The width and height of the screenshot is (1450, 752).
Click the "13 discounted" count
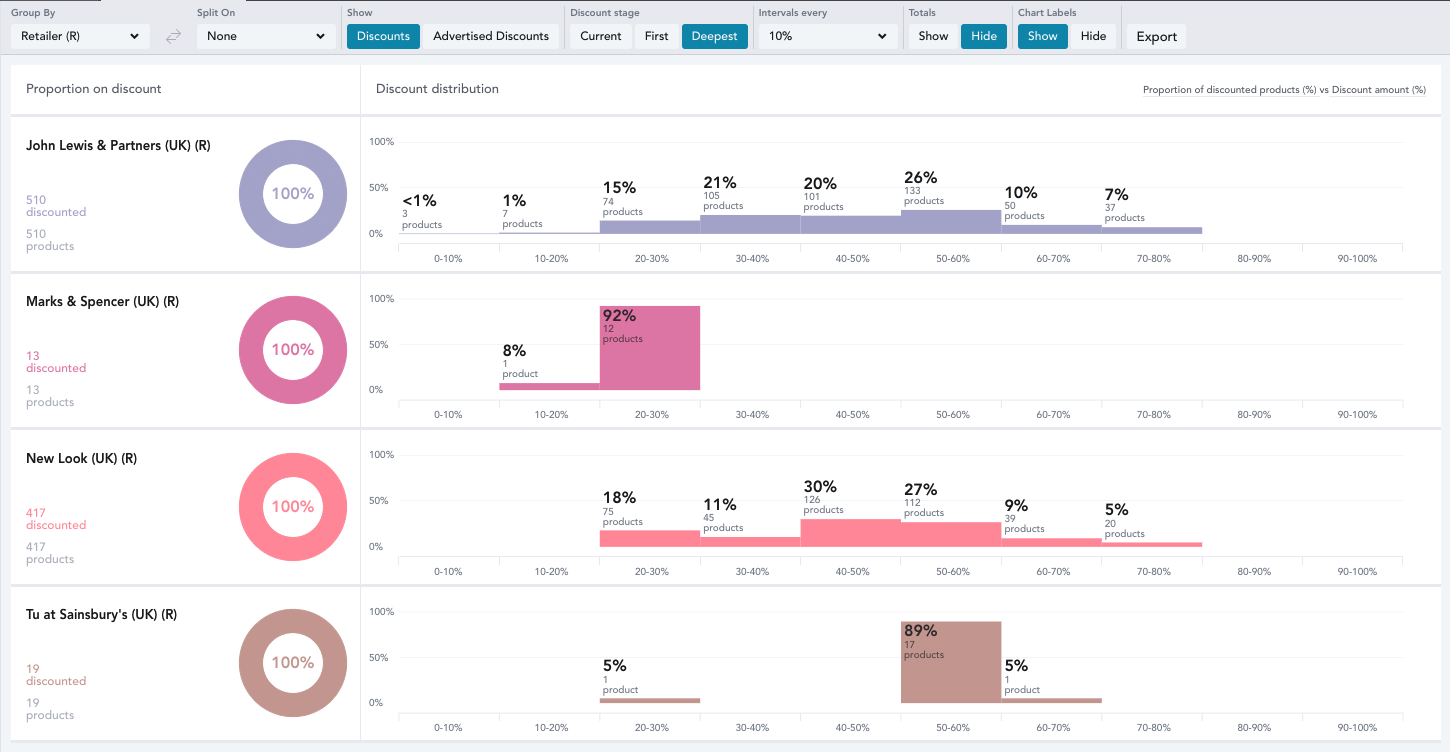(x=56, y=362)
